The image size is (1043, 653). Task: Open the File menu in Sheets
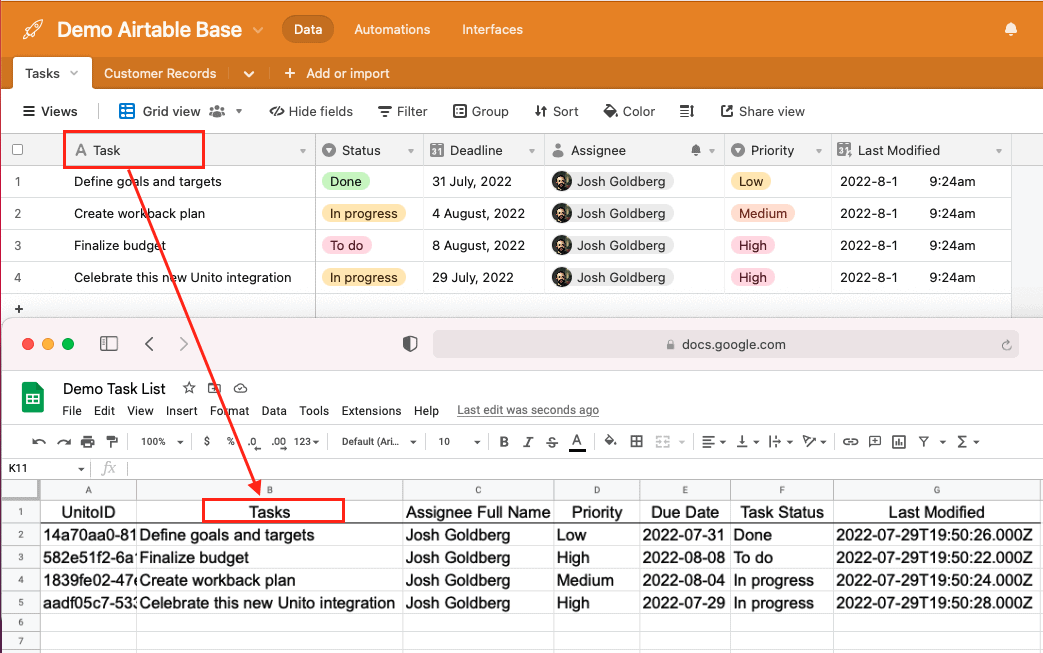tap(72, 411)
